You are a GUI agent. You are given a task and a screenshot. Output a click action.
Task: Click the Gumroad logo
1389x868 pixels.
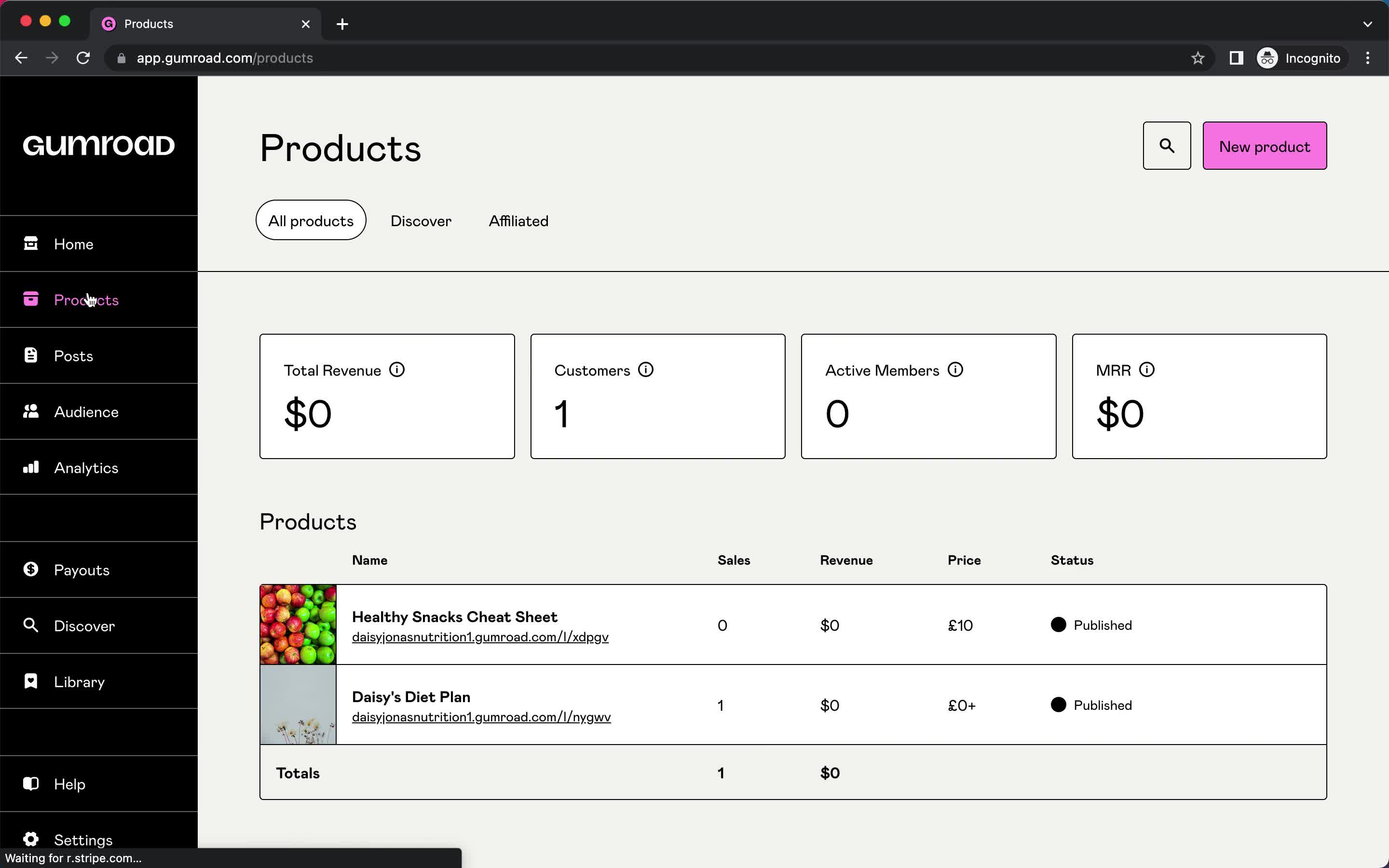(99, 146)
